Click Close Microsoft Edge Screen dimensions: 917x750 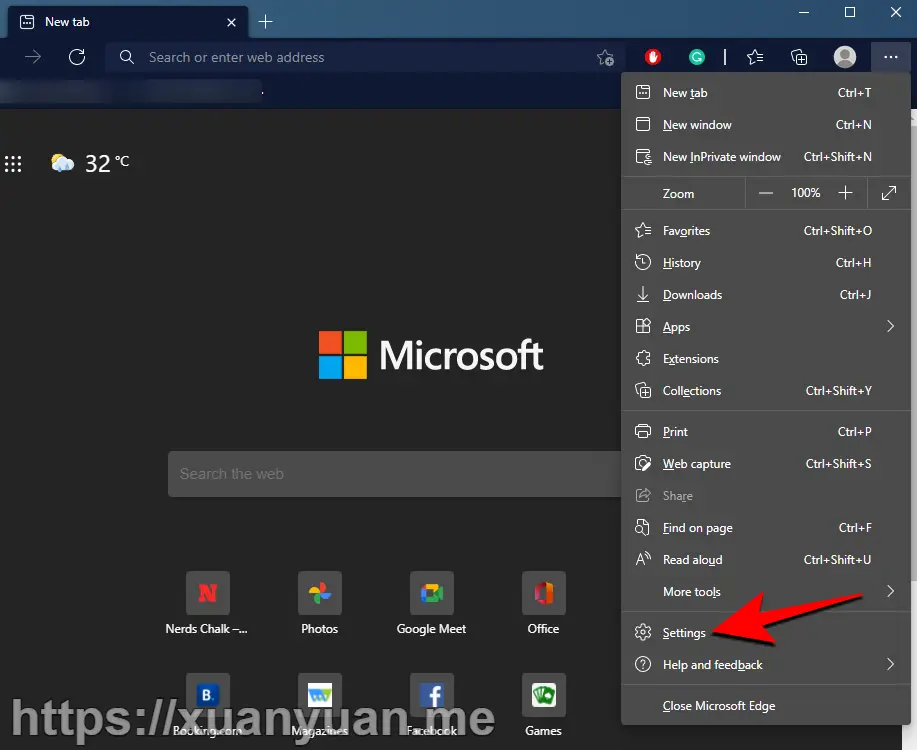[x=718, y=705]
